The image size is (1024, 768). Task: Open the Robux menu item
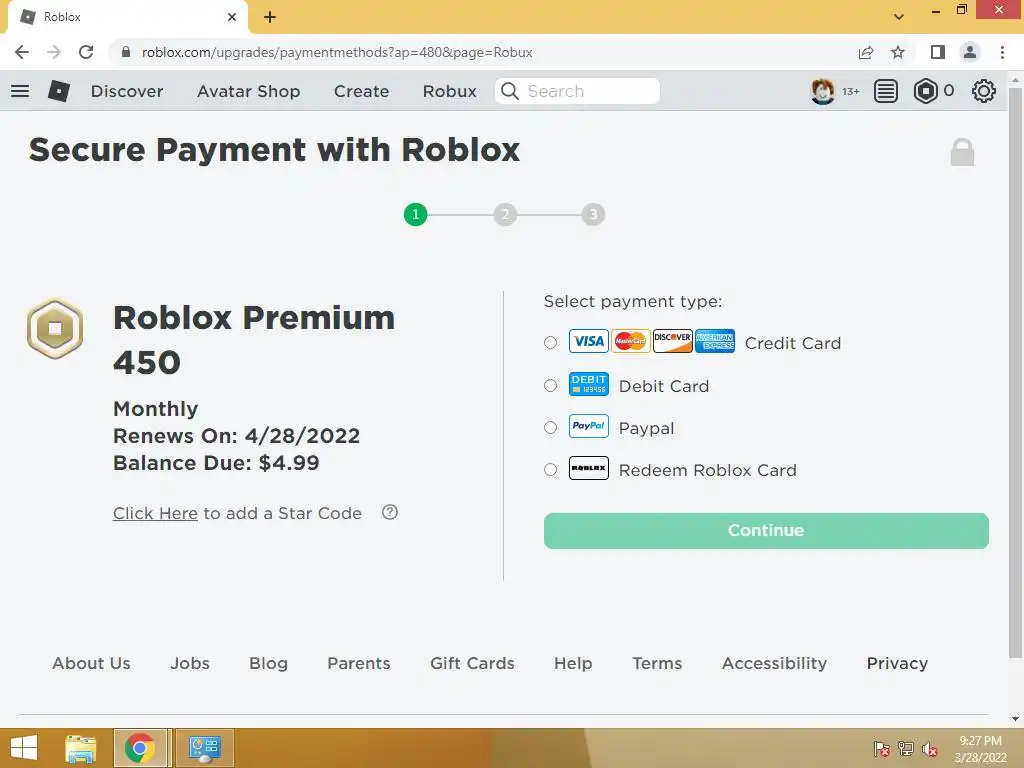449,91
